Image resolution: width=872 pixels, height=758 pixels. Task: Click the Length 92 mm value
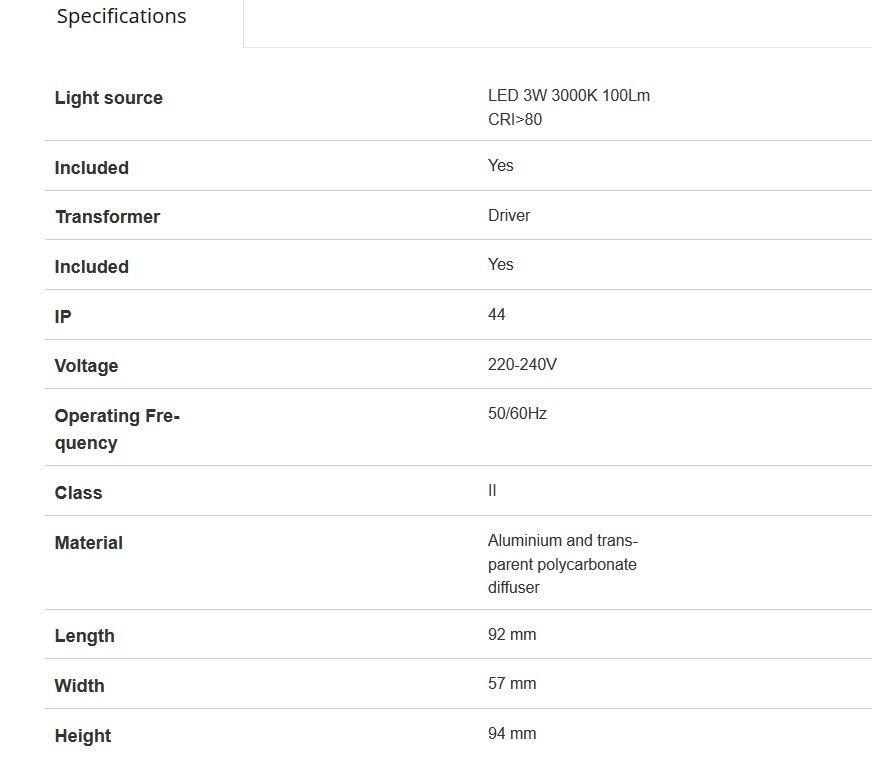(x=512, y=635)
